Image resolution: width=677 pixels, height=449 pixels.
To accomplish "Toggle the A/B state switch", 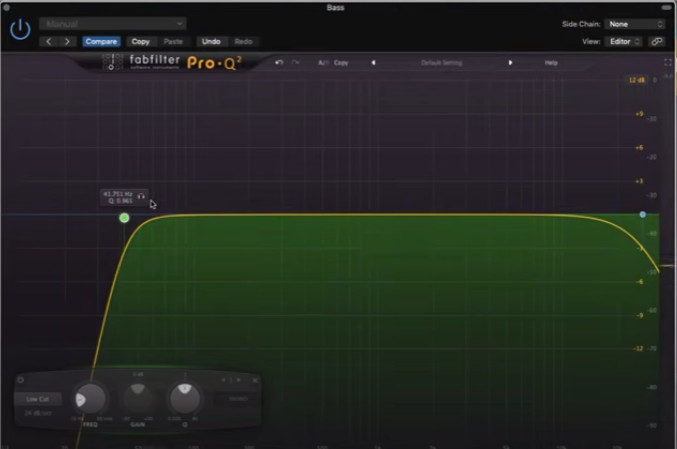I will coord(323,63).
